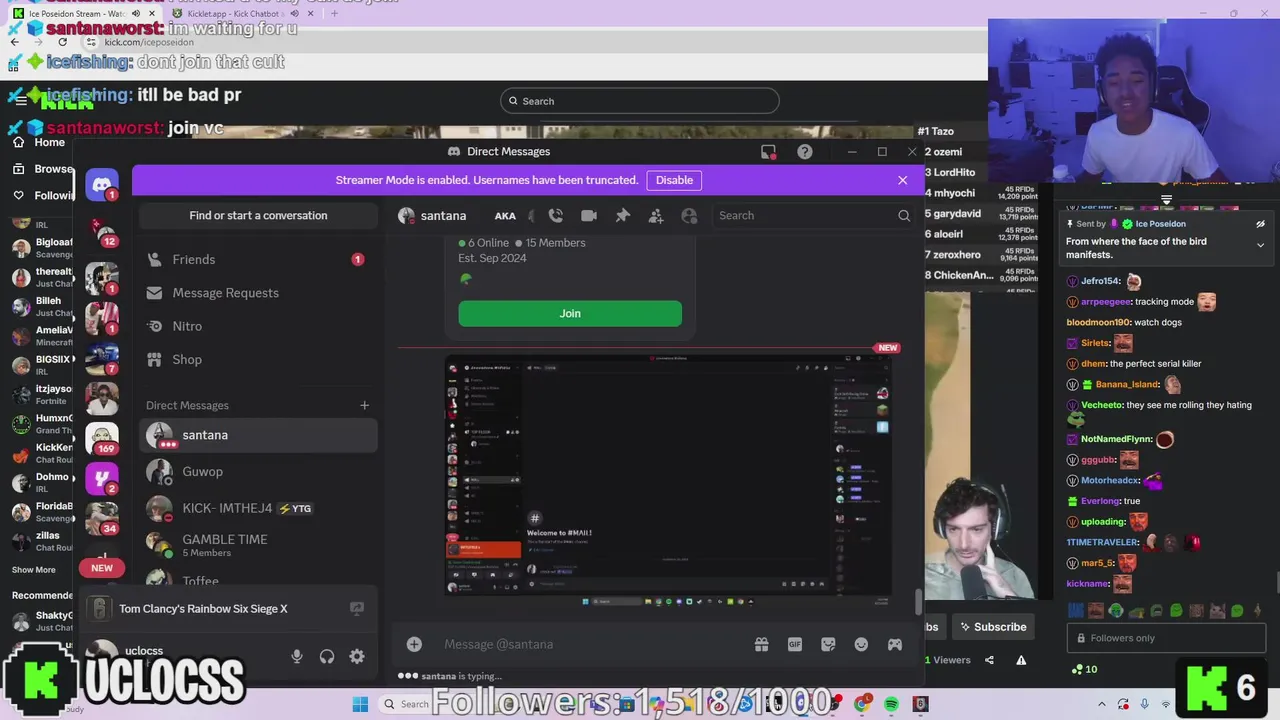Open Kick Browse in sidebar
The height and width of the screenshot is (720, 1280).
coord(44,169)
